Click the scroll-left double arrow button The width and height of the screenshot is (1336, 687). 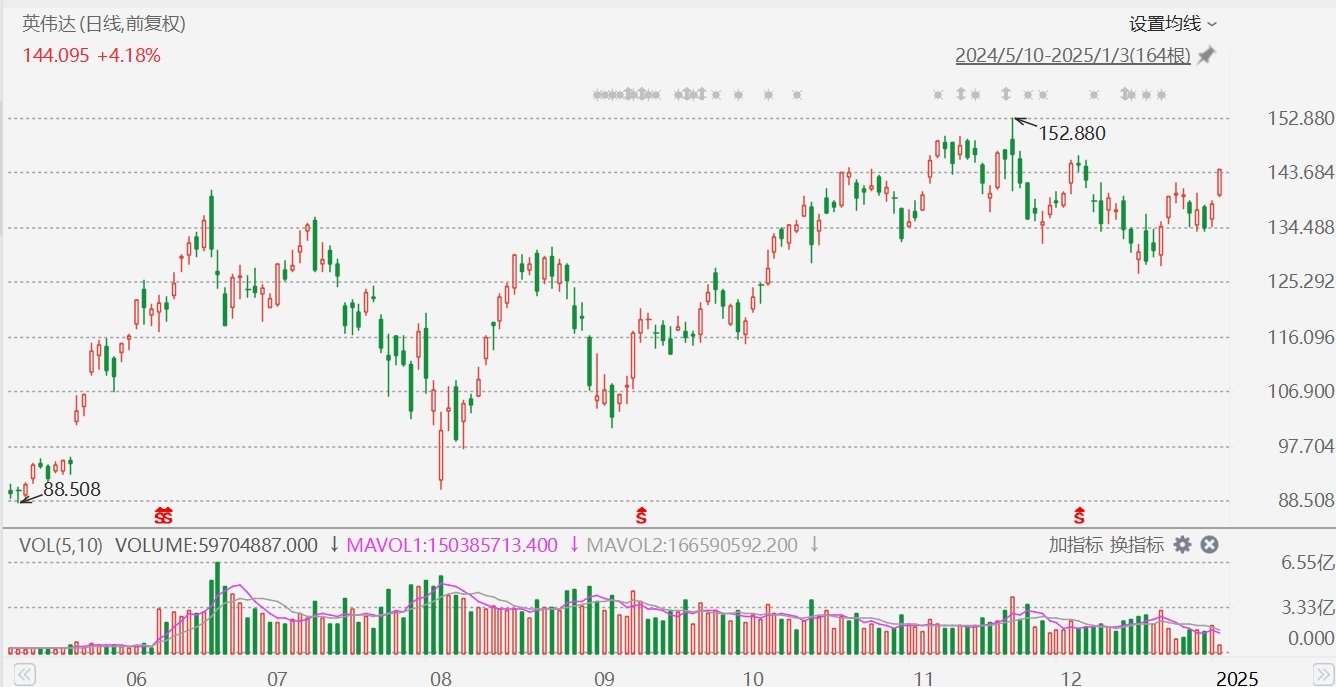(22, 676)
